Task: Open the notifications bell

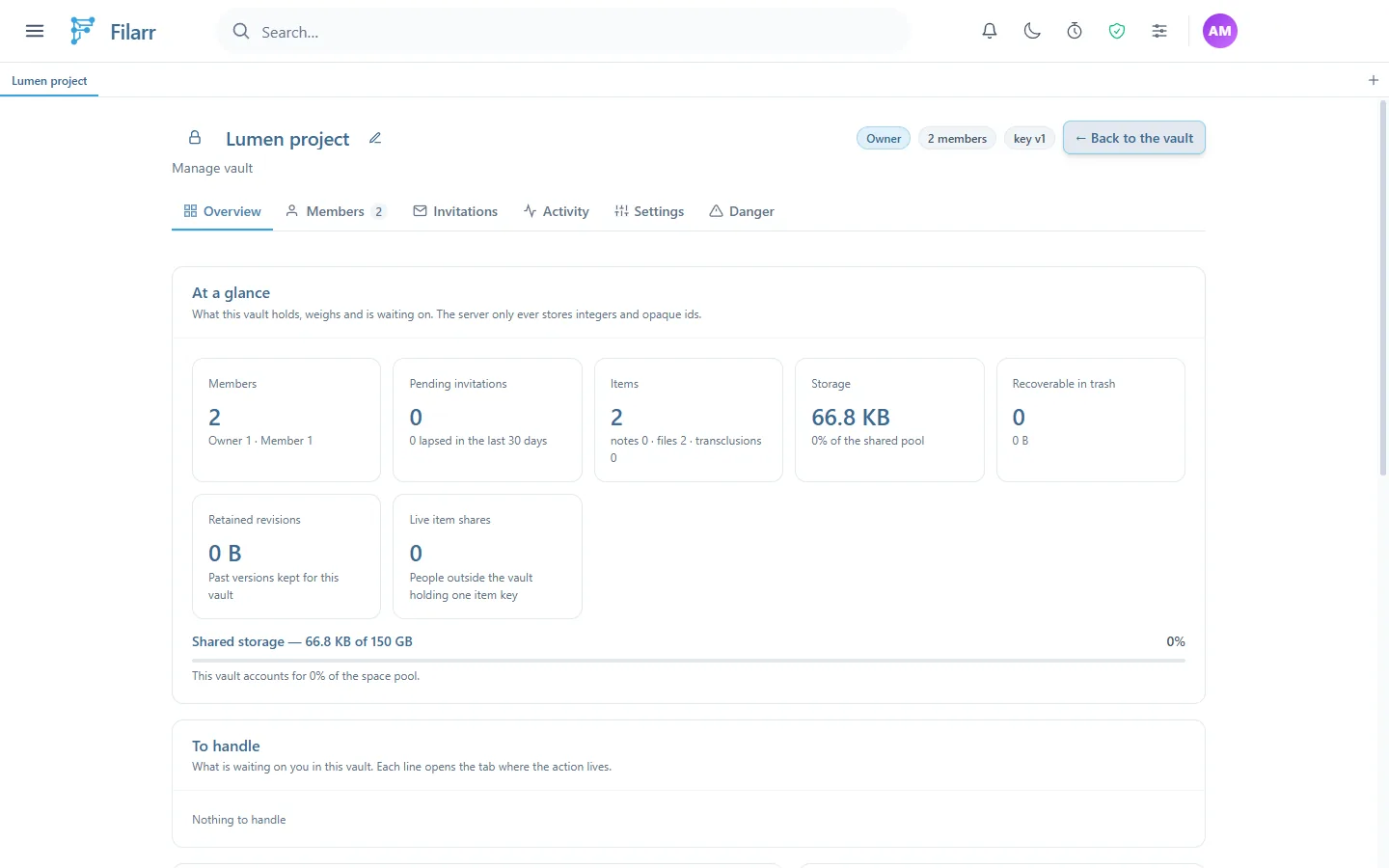Action: (990, 31)
